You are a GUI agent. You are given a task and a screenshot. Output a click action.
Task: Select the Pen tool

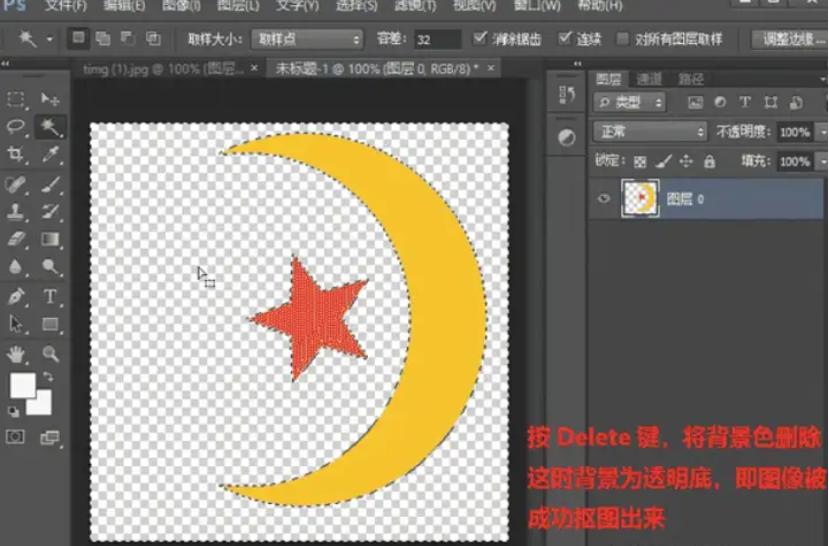[16, 297]
